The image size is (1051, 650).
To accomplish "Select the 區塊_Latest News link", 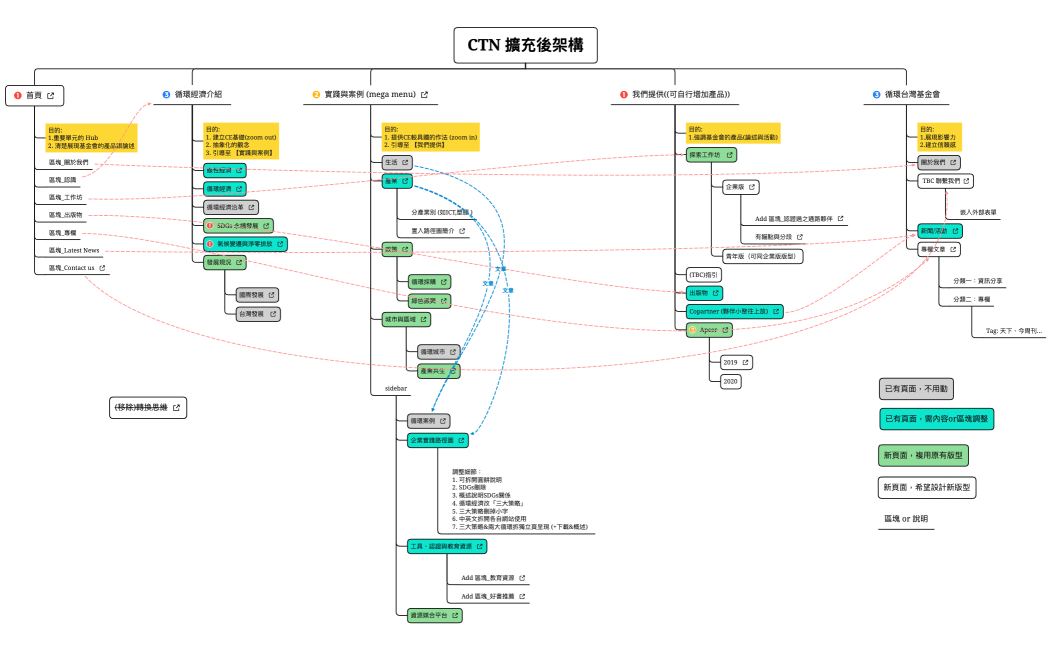I will click(x=72, y=250).
